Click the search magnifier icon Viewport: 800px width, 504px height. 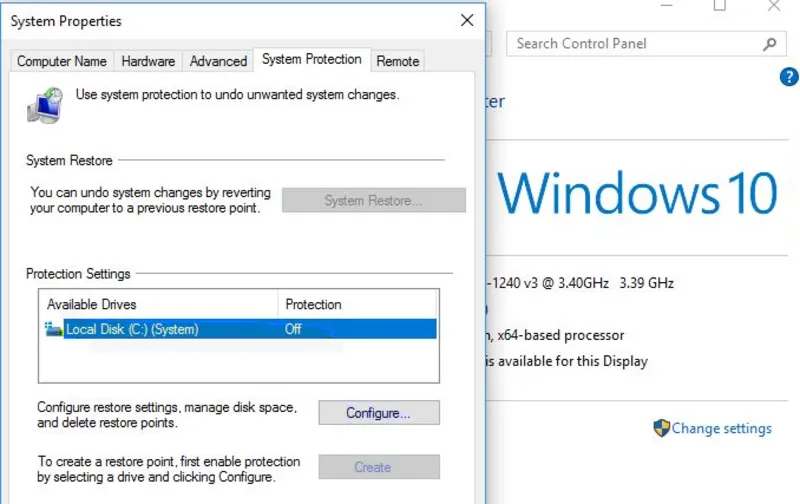[x=769, y=44]
